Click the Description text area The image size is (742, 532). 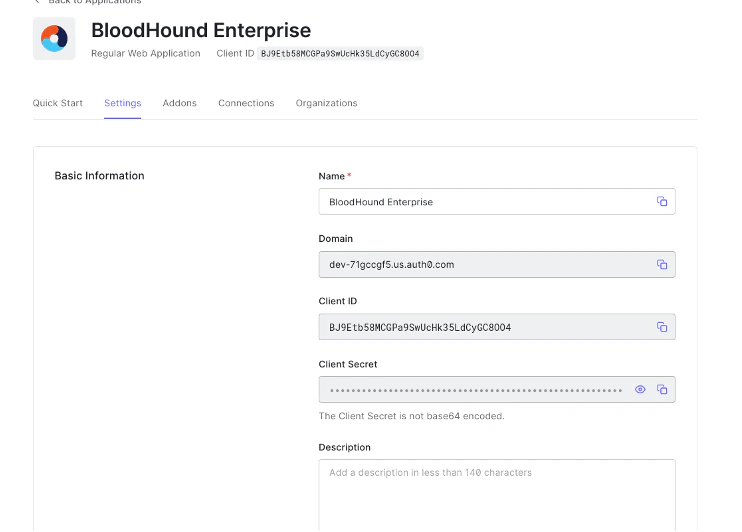[496, 495]
